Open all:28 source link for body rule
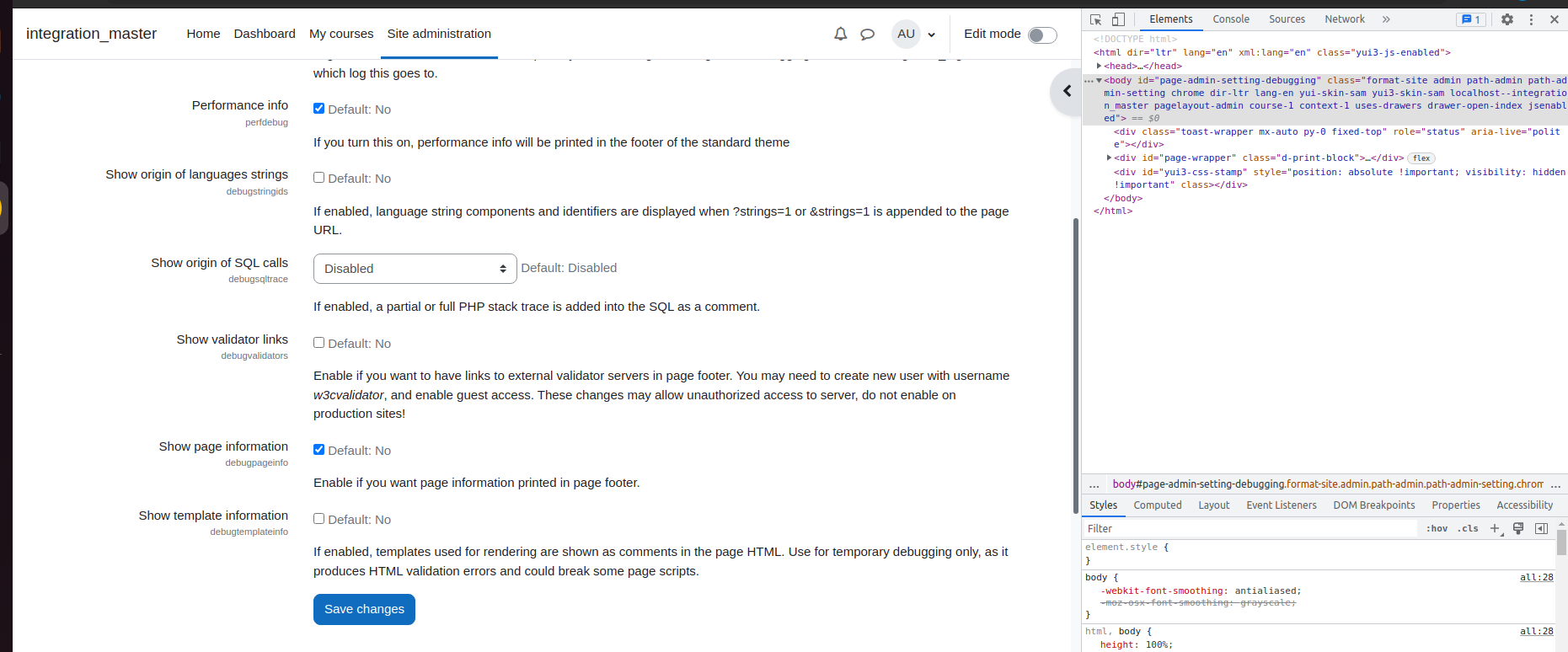This screenshot has height=652, width=1568. [x=1536, y=578]
